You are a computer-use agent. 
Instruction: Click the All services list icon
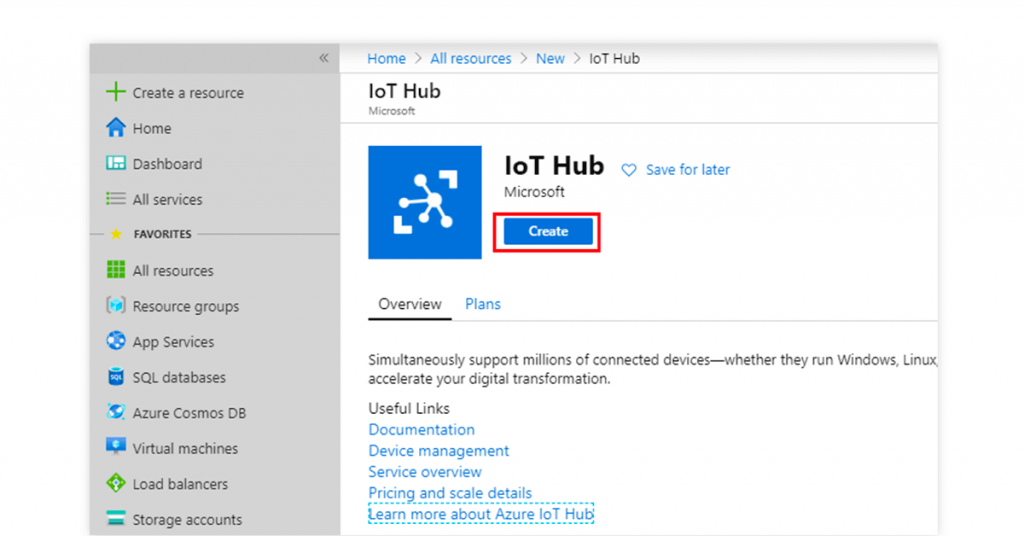click(x=116, y=199)
